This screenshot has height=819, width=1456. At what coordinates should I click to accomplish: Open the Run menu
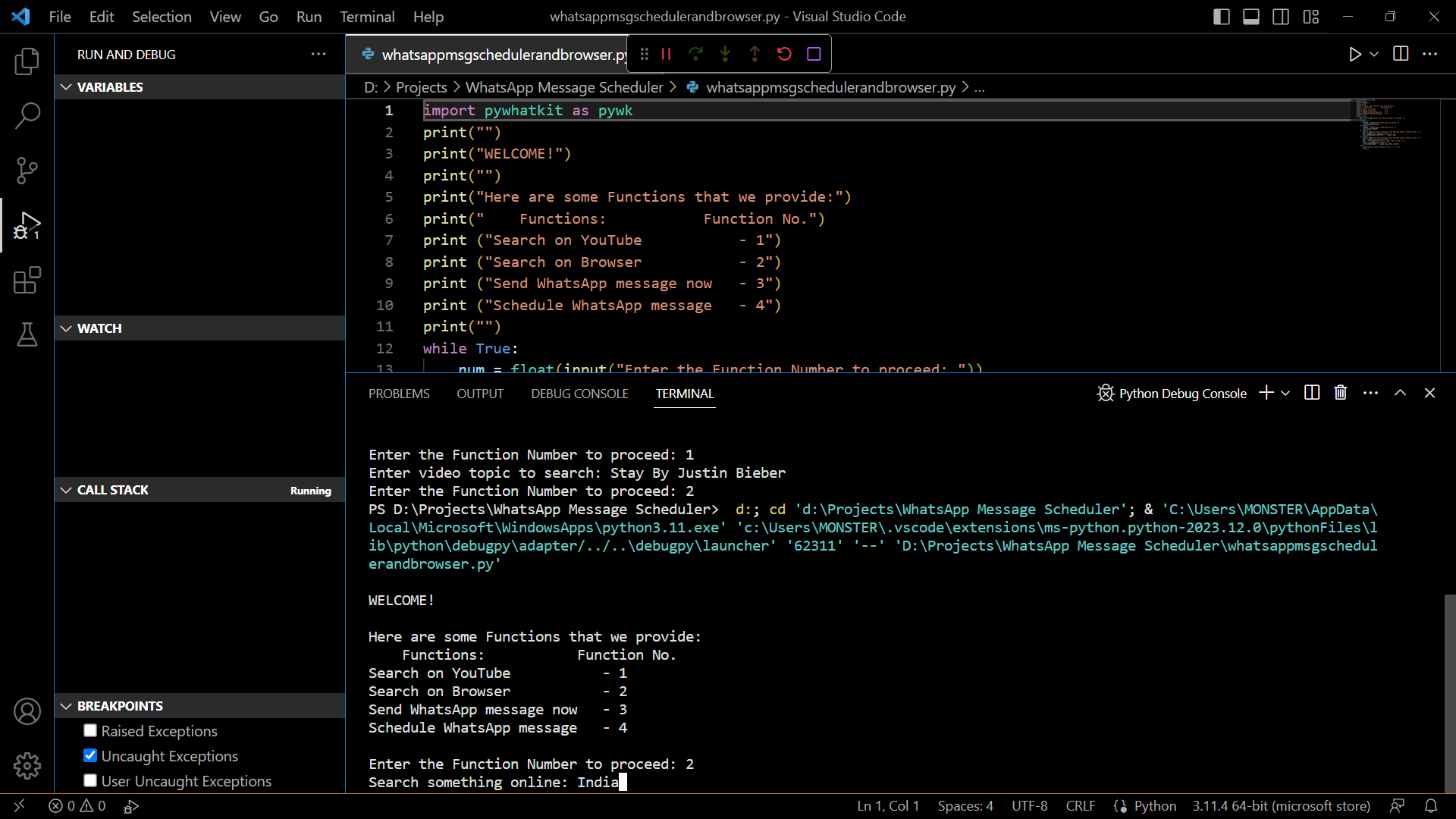(308, 16)
